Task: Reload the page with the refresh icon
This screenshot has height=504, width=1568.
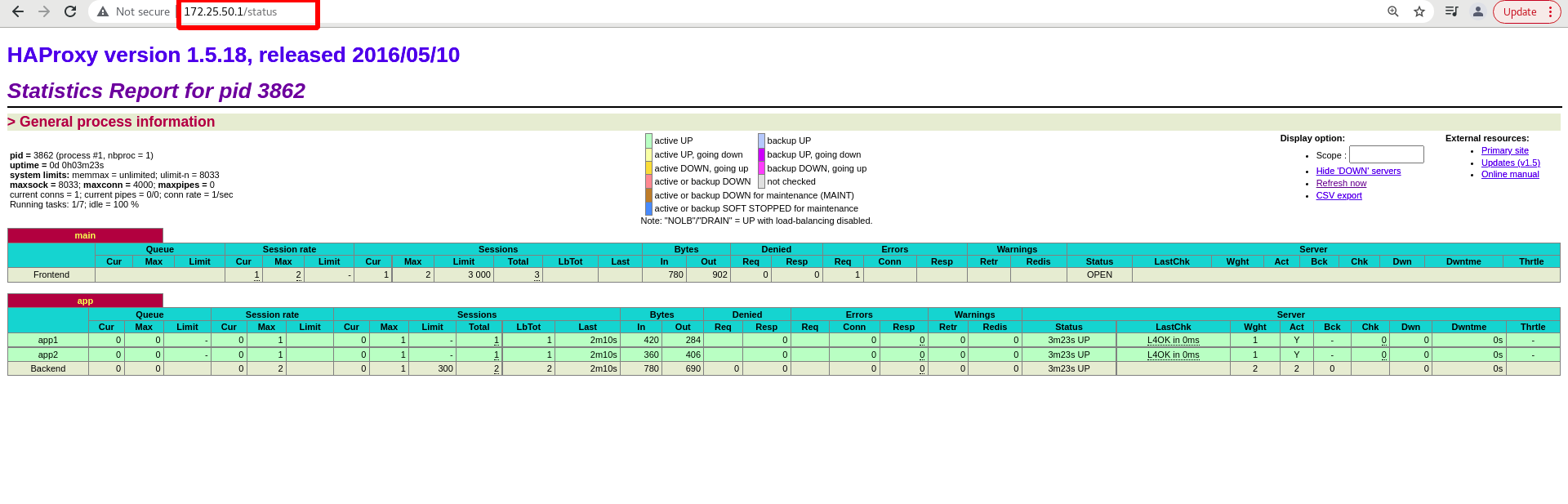Action: [70, 11]
